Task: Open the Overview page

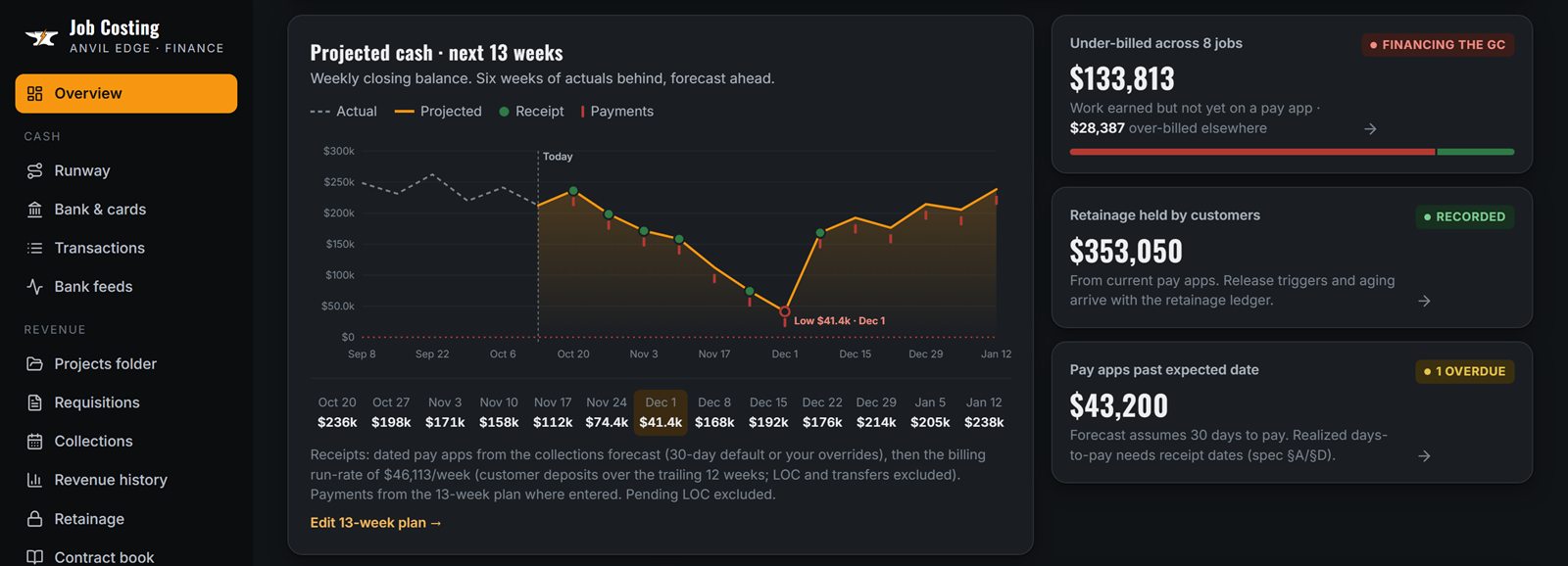Action: 126,94
